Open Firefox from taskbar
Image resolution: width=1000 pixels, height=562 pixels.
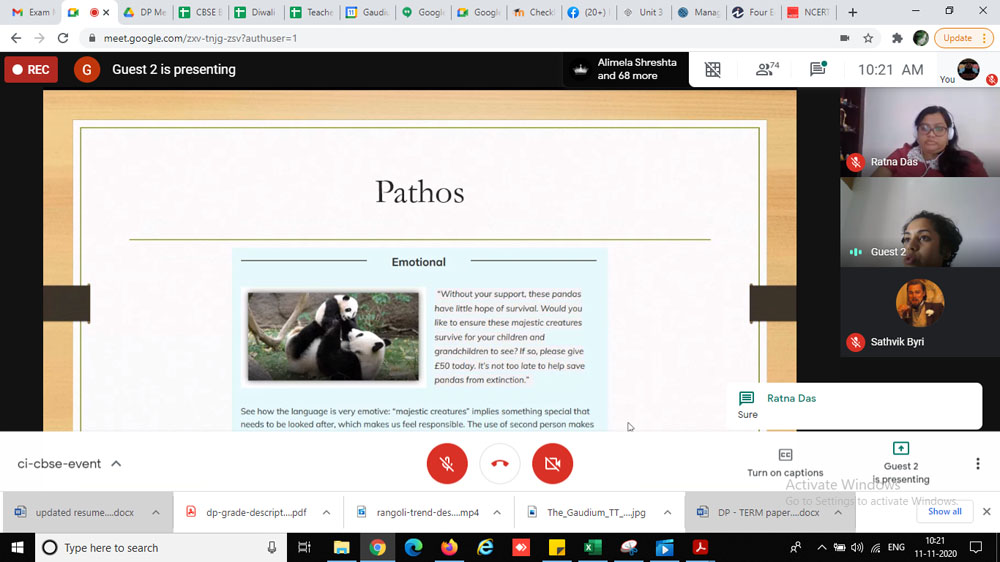(x=449, y=547)
